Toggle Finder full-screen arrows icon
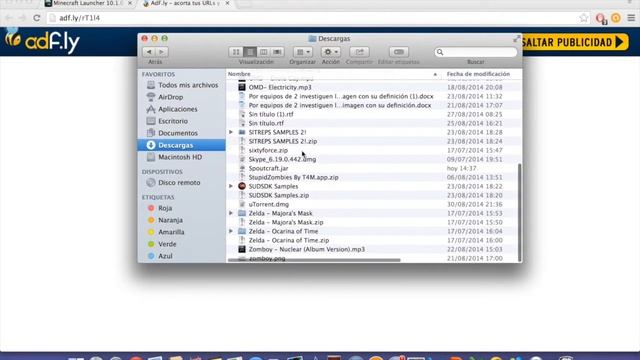Screen dimensions: 640x360 pyautogui.click(x=516, y=39)
